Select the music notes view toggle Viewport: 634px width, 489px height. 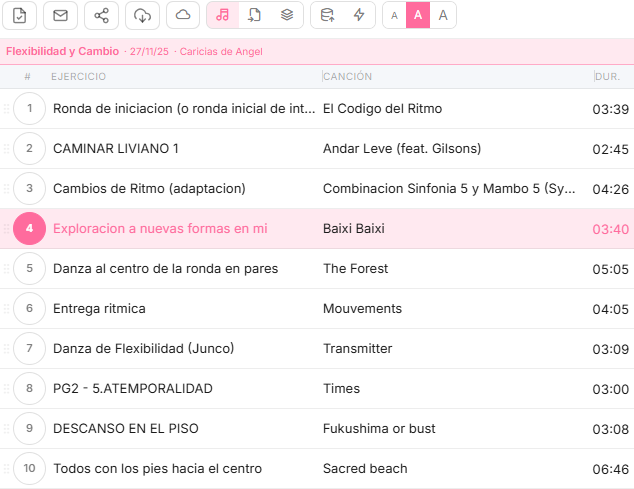(222, 15)
